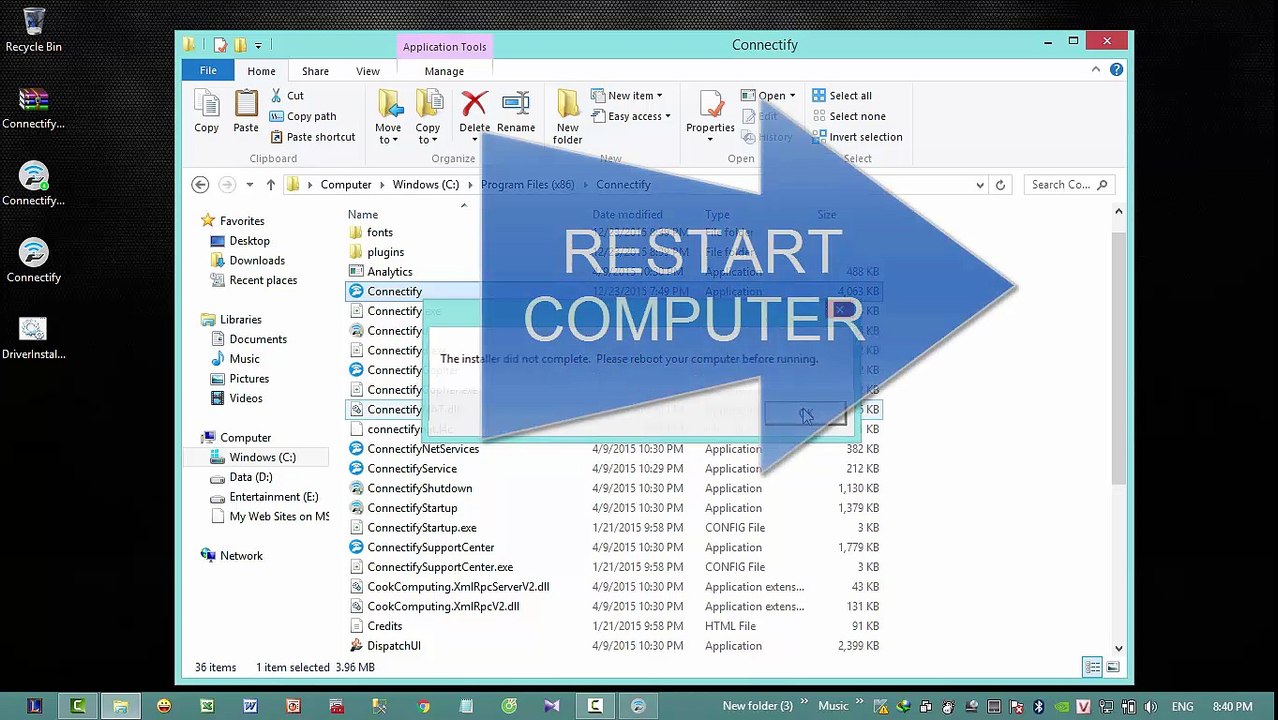Switch to details view layout toggle
The image size is (1278, 720).
point(1093,668)
